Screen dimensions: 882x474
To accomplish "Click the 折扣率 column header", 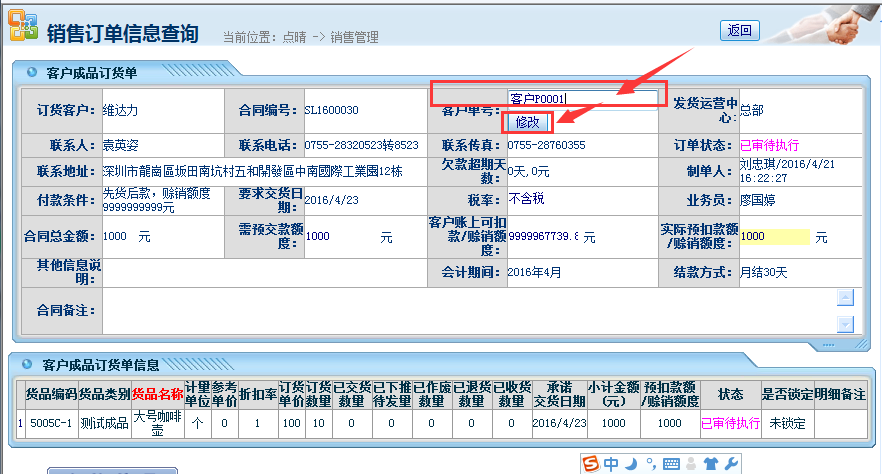I will pyautogui.click(x=258, y=394).
